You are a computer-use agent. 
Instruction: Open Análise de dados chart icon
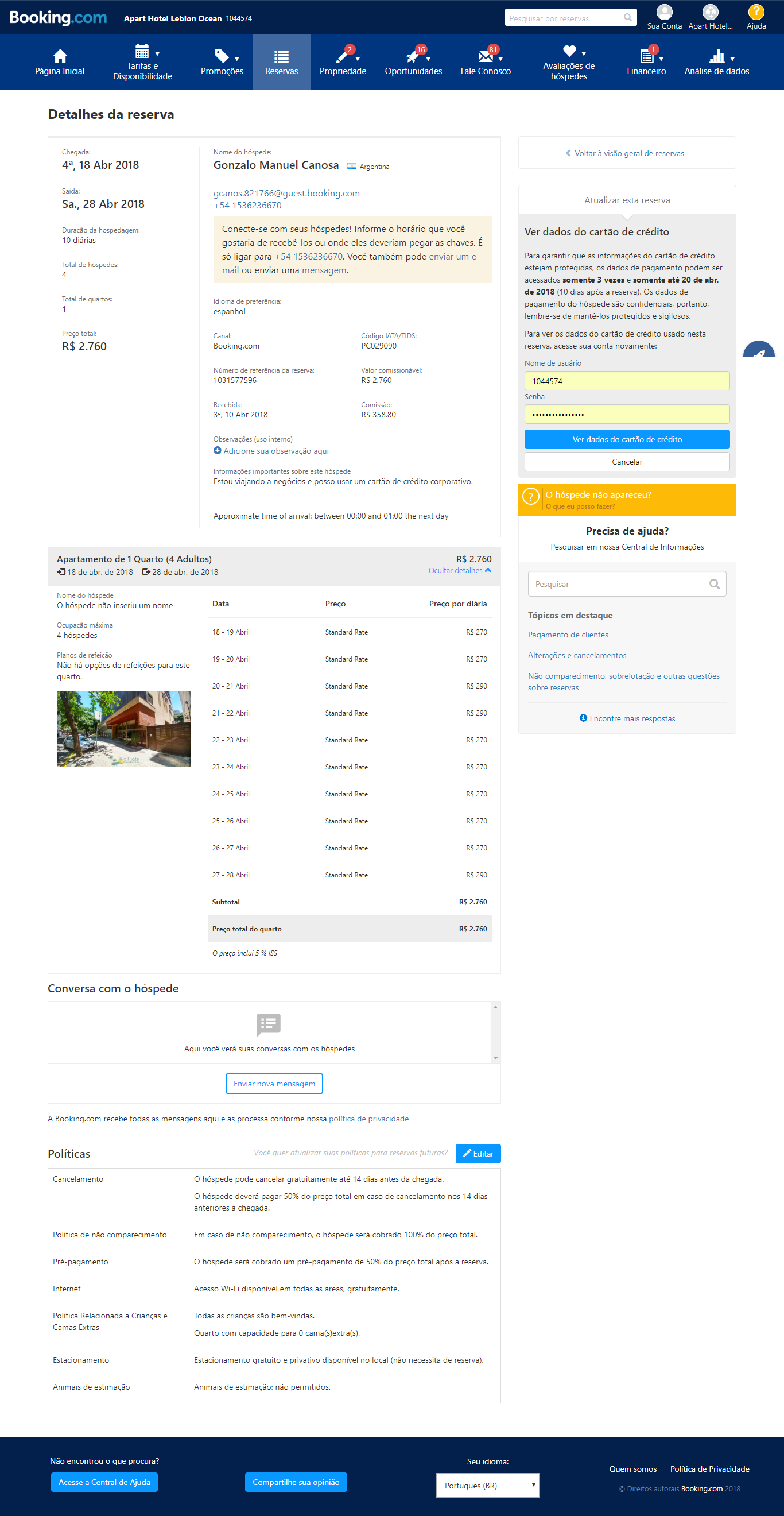coord(716,56)
